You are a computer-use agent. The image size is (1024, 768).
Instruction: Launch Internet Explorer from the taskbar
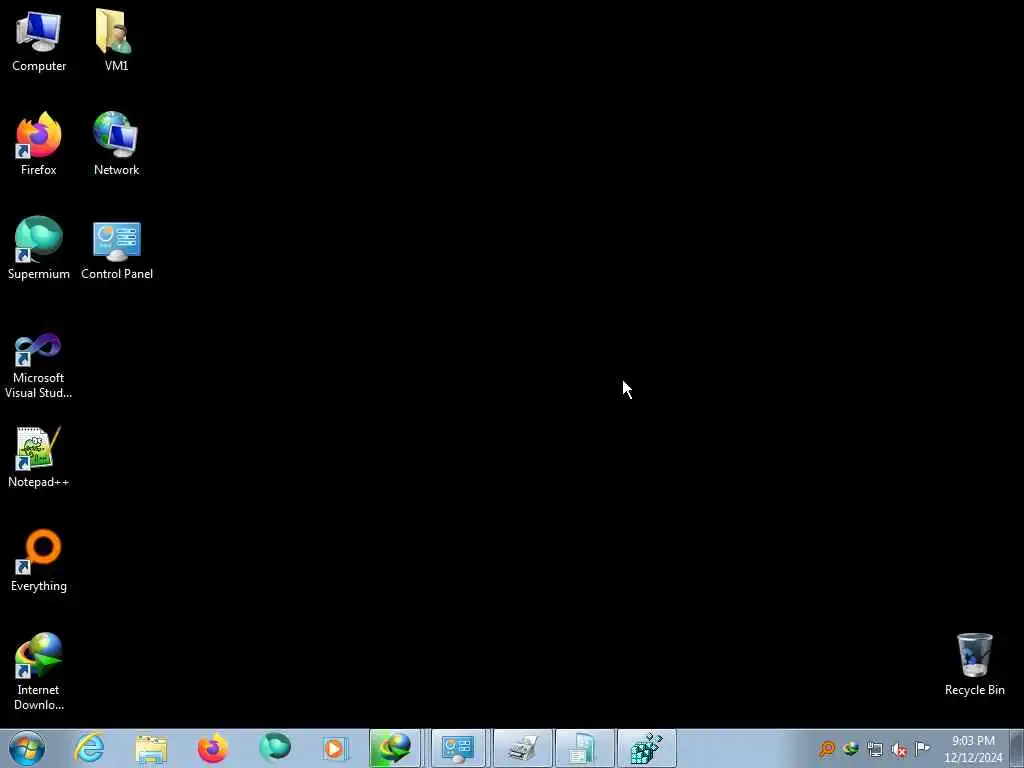pyautogui.click(x=89, y=748)
